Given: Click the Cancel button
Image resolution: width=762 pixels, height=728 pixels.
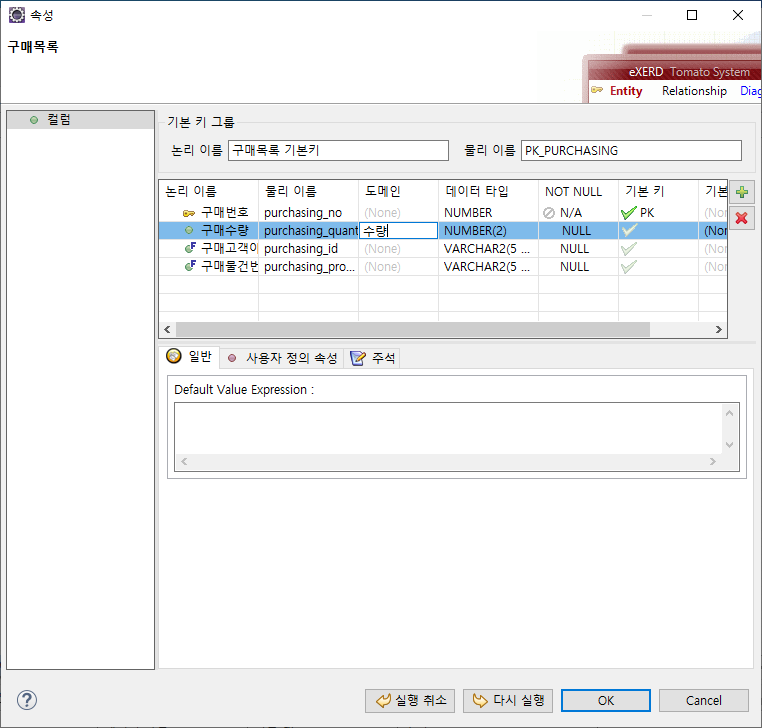Looking at the screenshot, I should (x=704, y=700).
